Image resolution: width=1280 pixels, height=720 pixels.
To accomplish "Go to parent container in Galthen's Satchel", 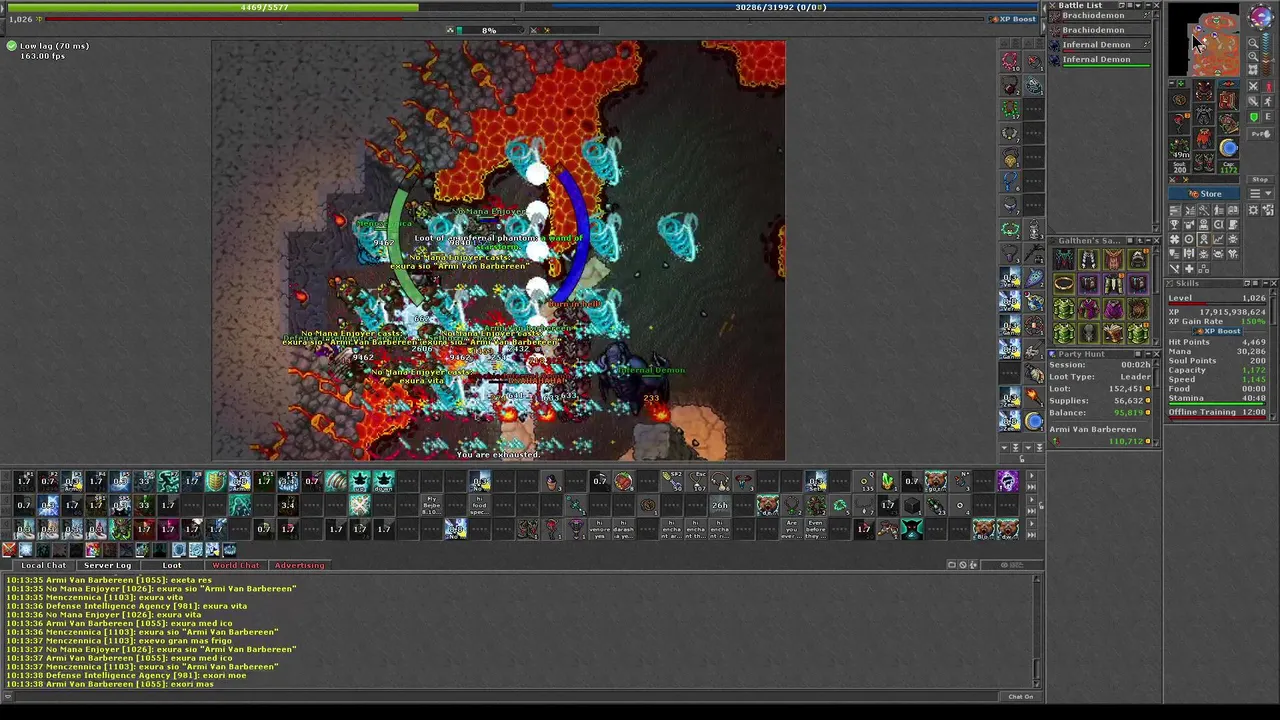I will (1140, 241).
